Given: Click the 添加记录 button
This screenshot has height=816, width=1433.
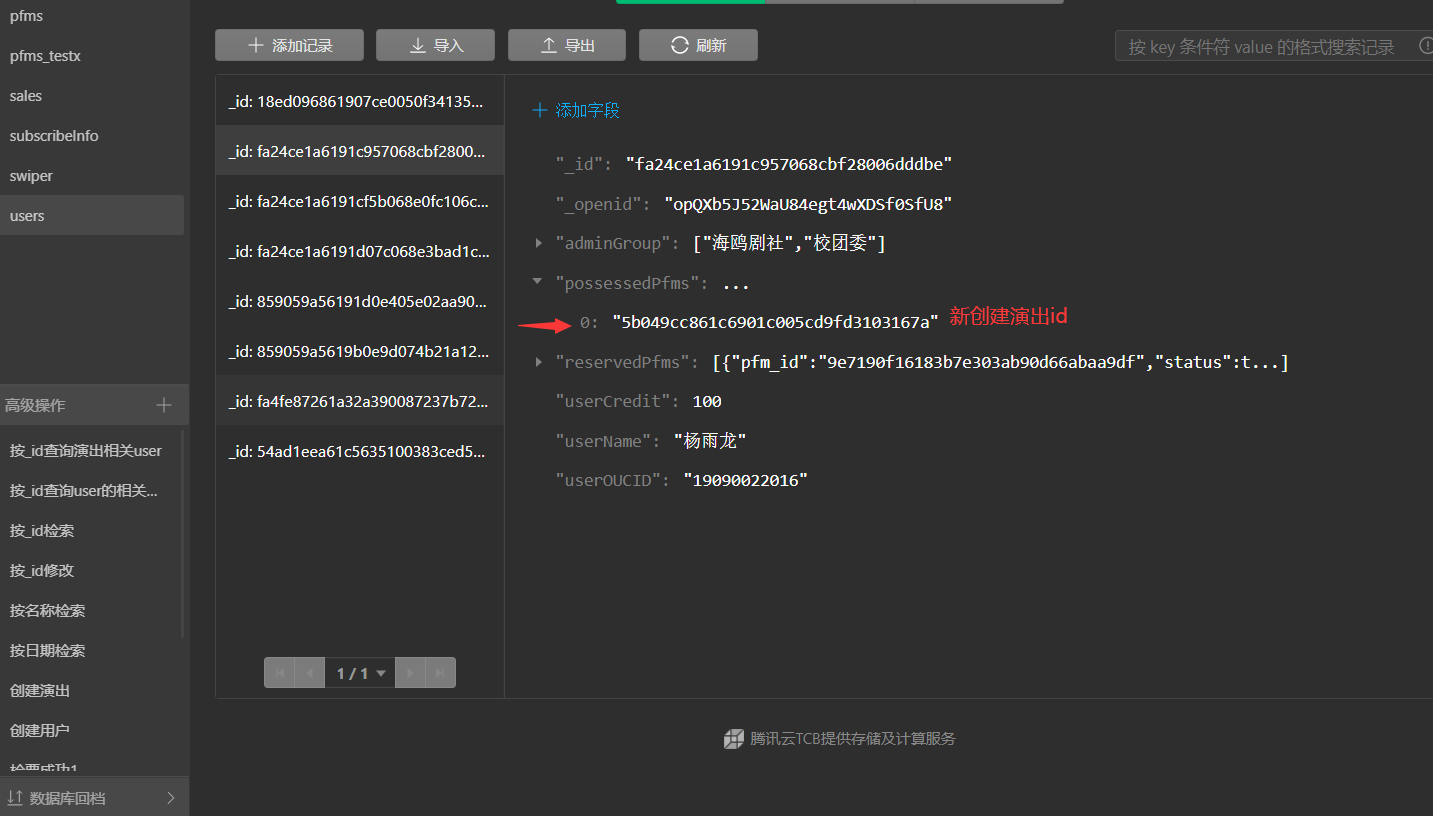Looking at the screenshot, I should coord(289,45).
